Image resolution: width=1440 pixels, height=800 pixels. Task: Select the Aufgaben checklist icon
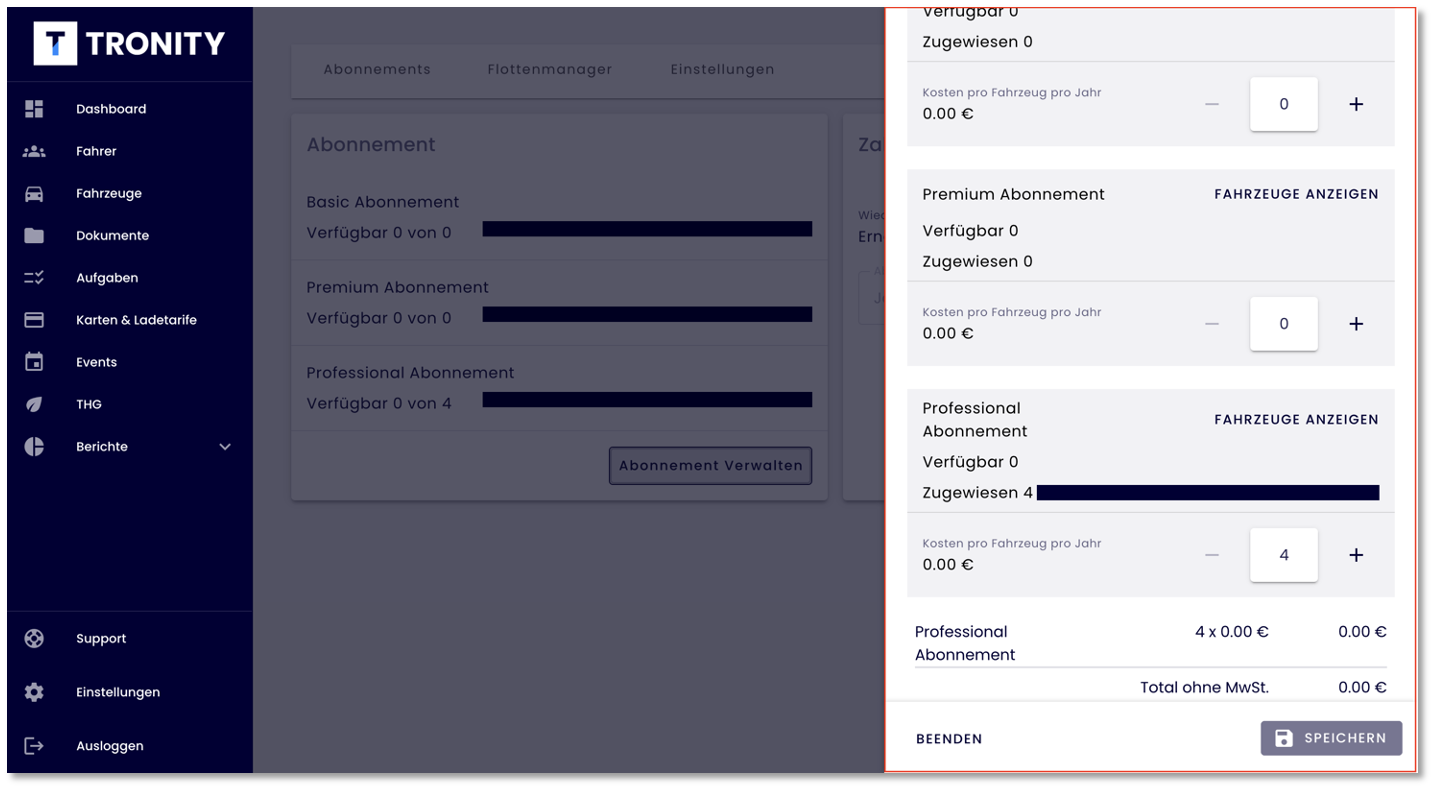(34, 278)
